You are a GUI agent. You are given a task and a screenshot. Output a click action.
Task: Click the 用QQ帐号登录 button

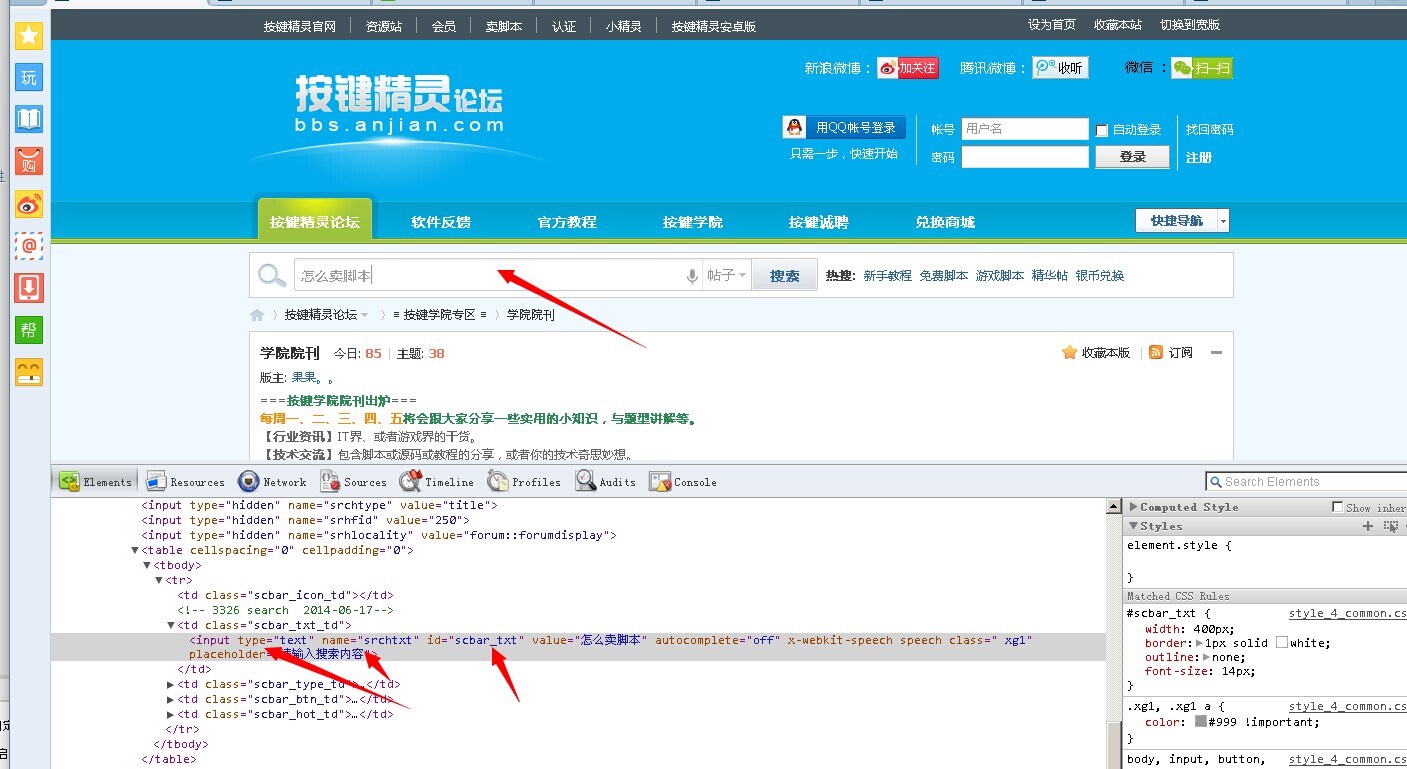(x=844, y=127)
